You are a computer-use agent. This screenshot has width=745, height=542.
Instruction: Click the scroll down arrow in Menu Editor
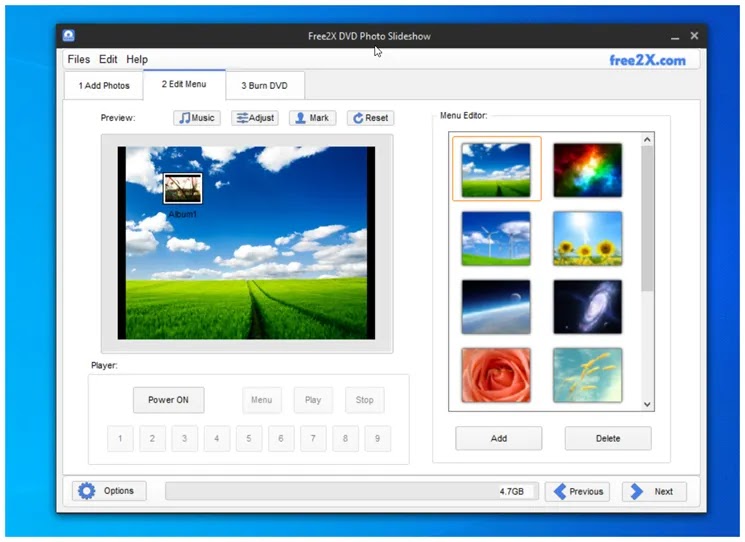click(647, 404)
